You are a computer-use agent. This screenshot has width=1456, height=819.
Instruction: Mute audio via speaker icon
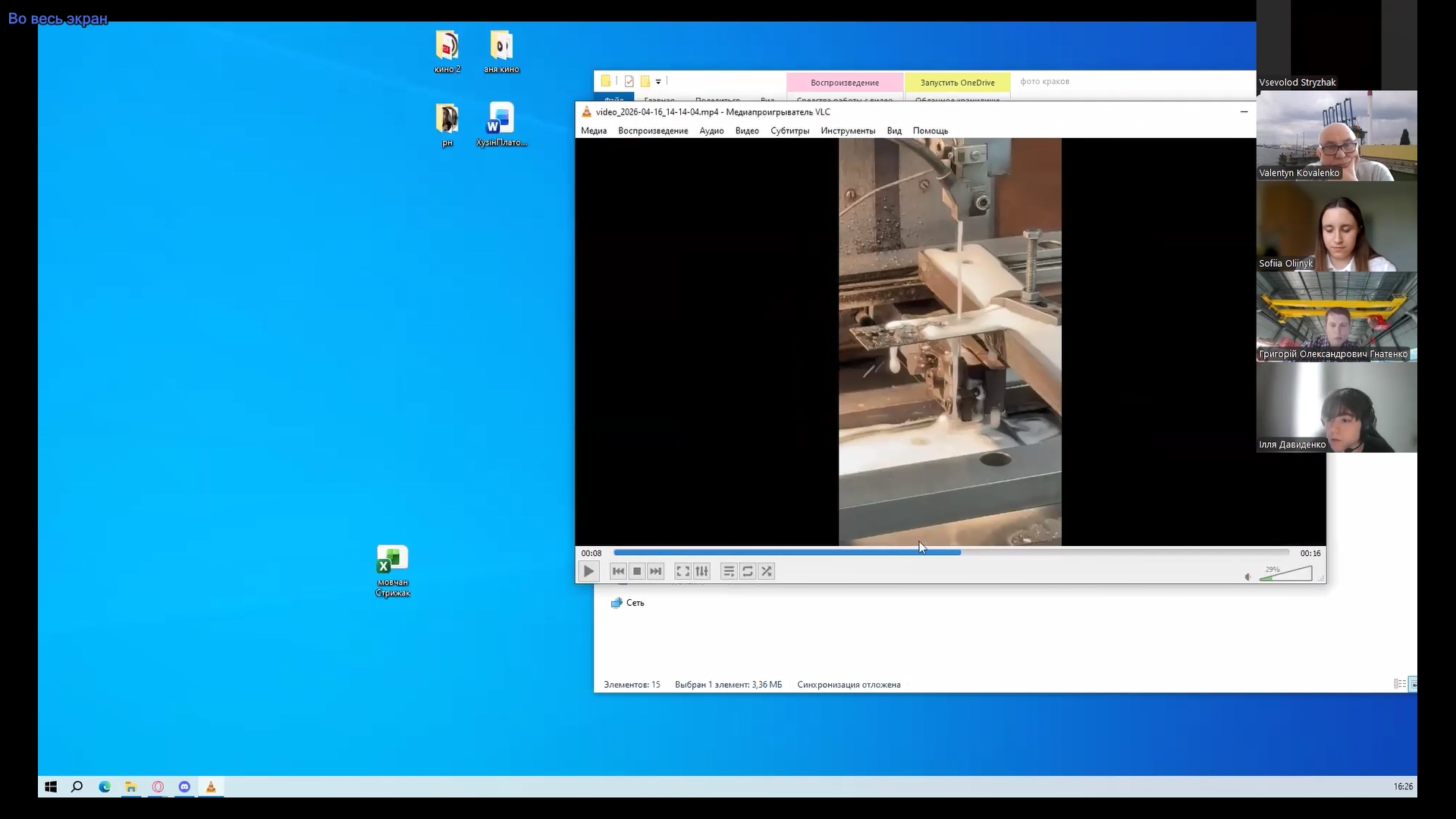pos(1247,577)
